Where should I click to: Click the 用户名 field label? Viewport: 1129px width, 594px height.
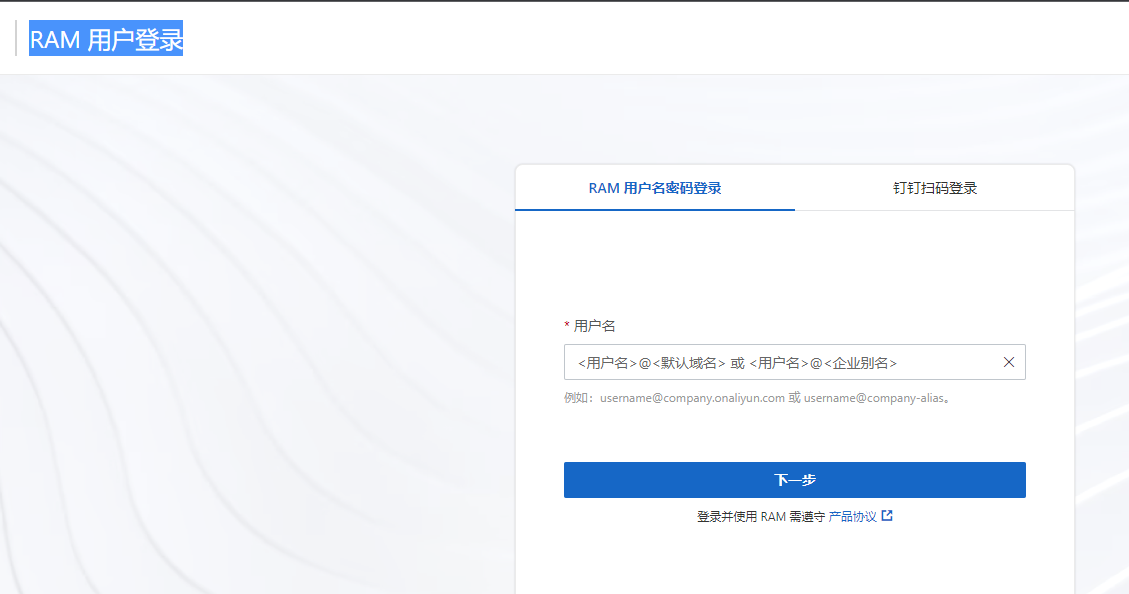click(594, 325)
